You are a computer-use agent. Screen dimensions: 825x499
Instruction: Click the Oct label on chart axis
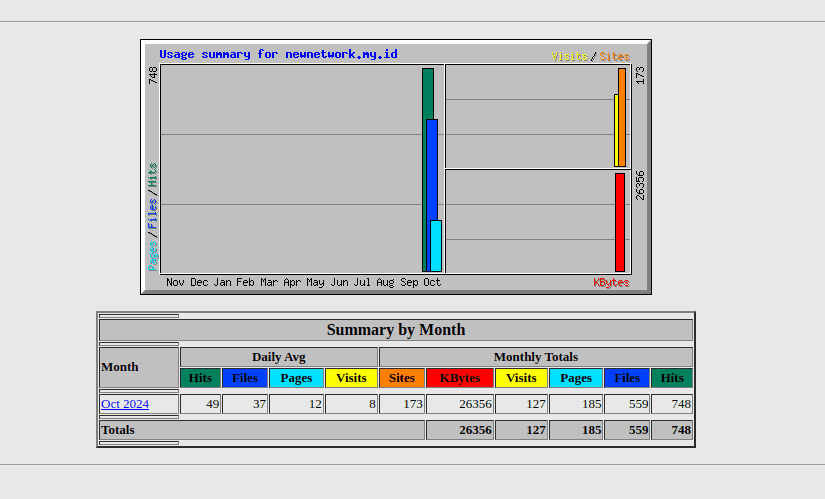point(432,283)
